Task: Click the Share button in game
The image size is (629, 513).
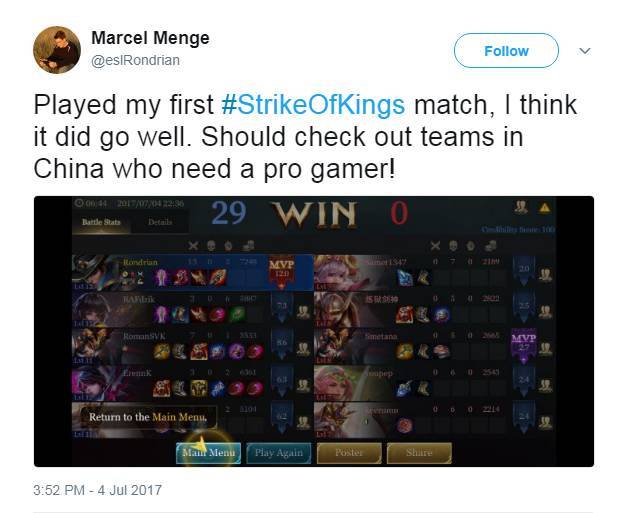Action: [419, 453]
